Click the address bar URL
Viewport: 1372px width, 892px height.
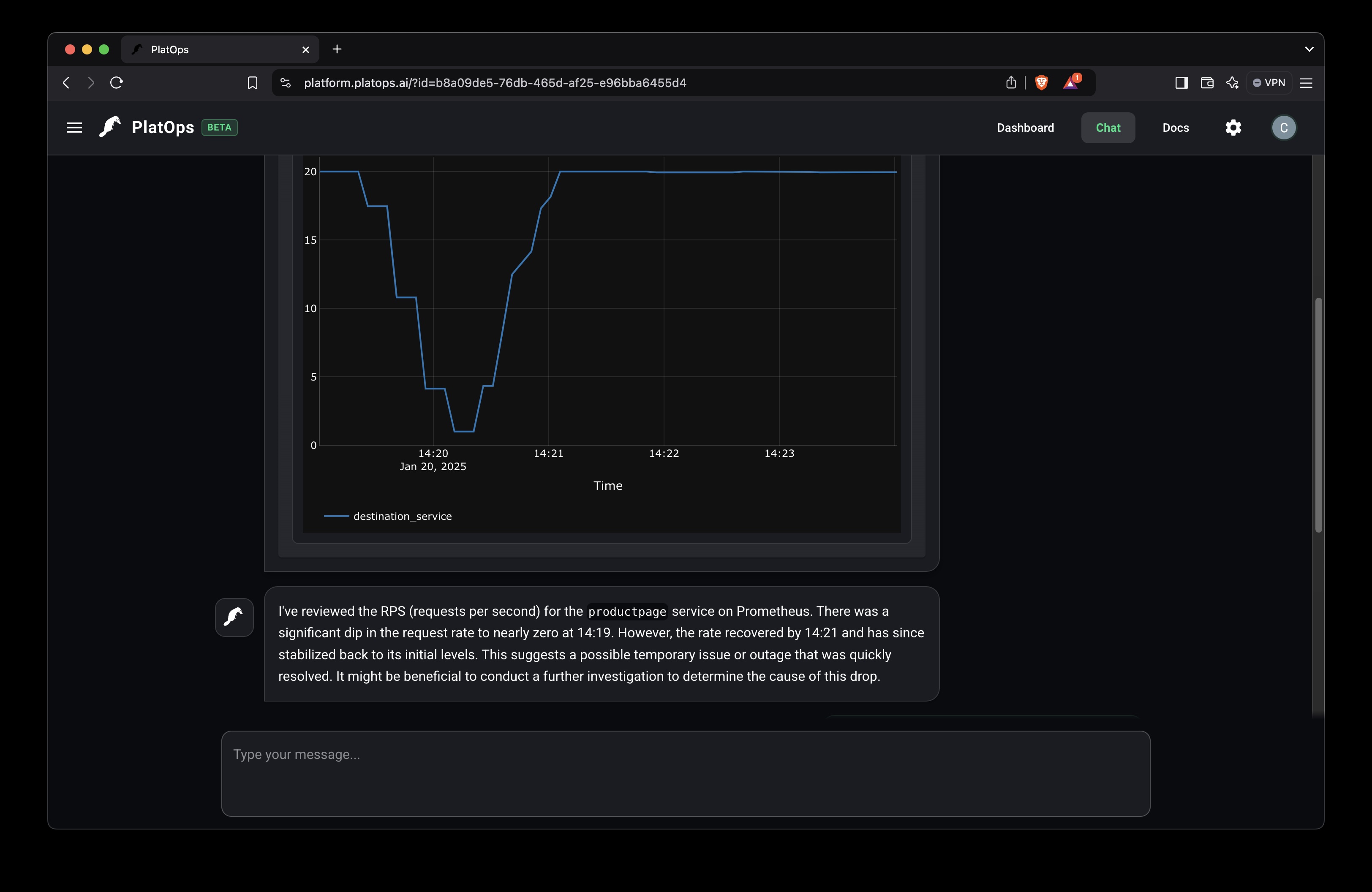coord(495,83)
